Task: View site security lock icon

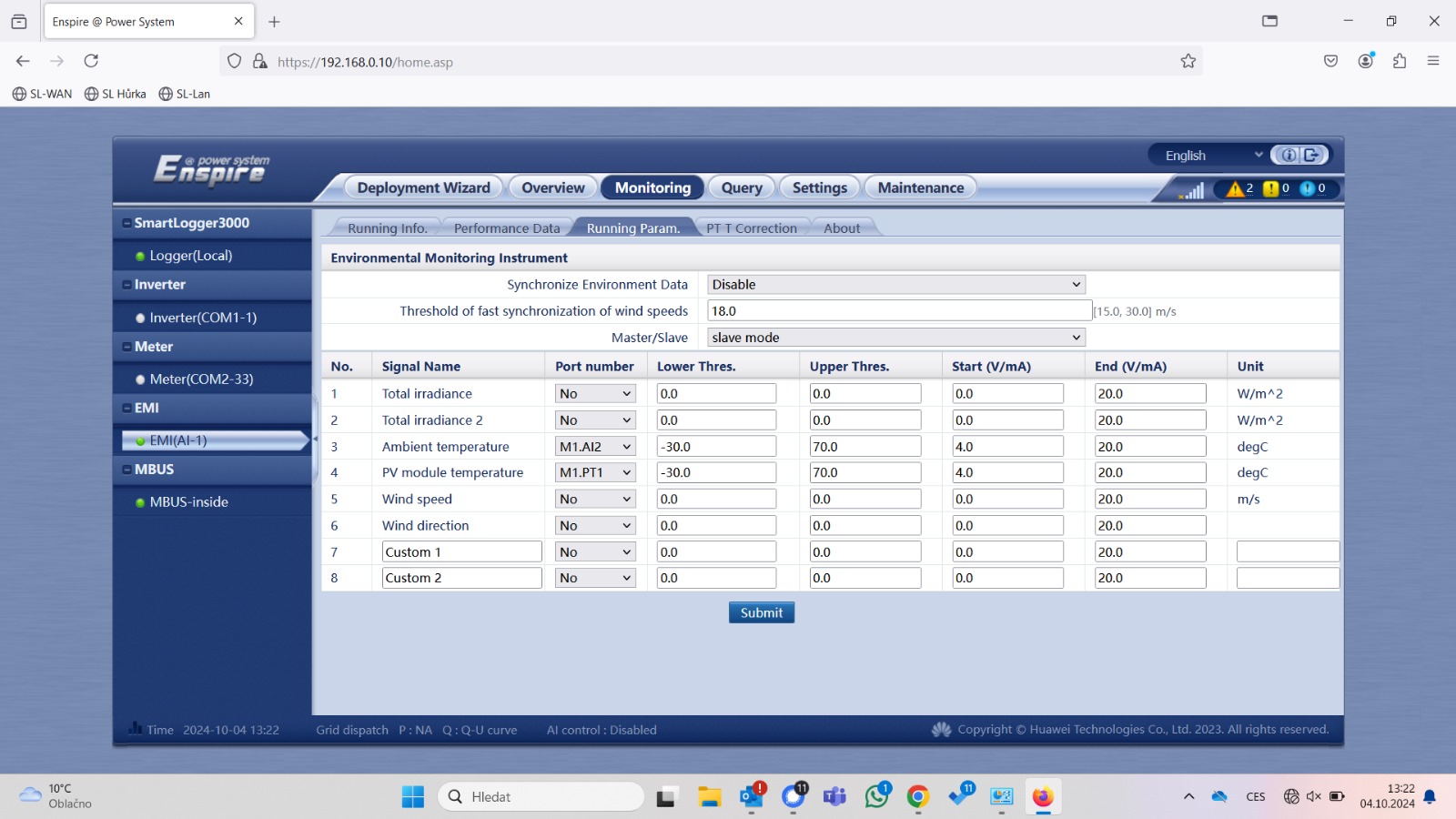Action: 260,61
